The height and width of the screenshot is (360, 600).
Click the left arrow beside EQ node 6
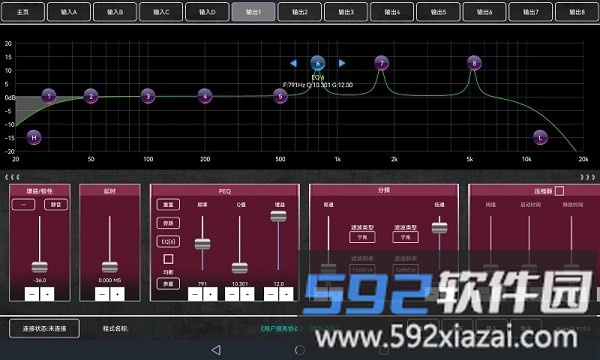(x=293, y=63)
